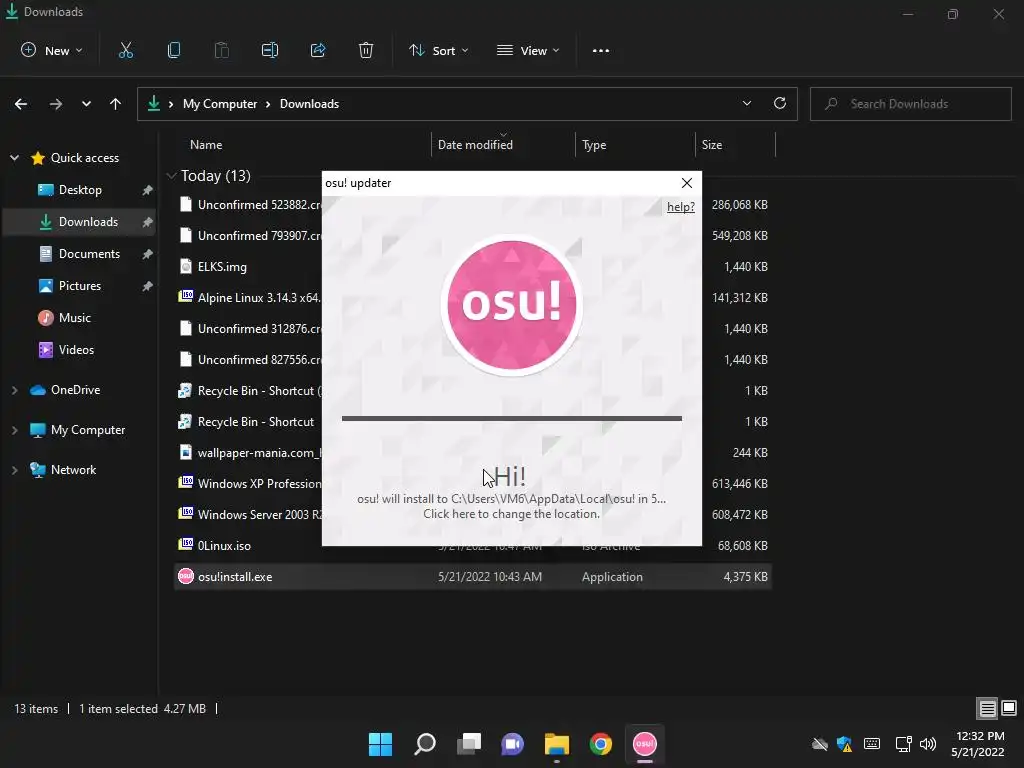Open the View dropdown menu
The image size is (1024, 768).
[x=528, y=50]
